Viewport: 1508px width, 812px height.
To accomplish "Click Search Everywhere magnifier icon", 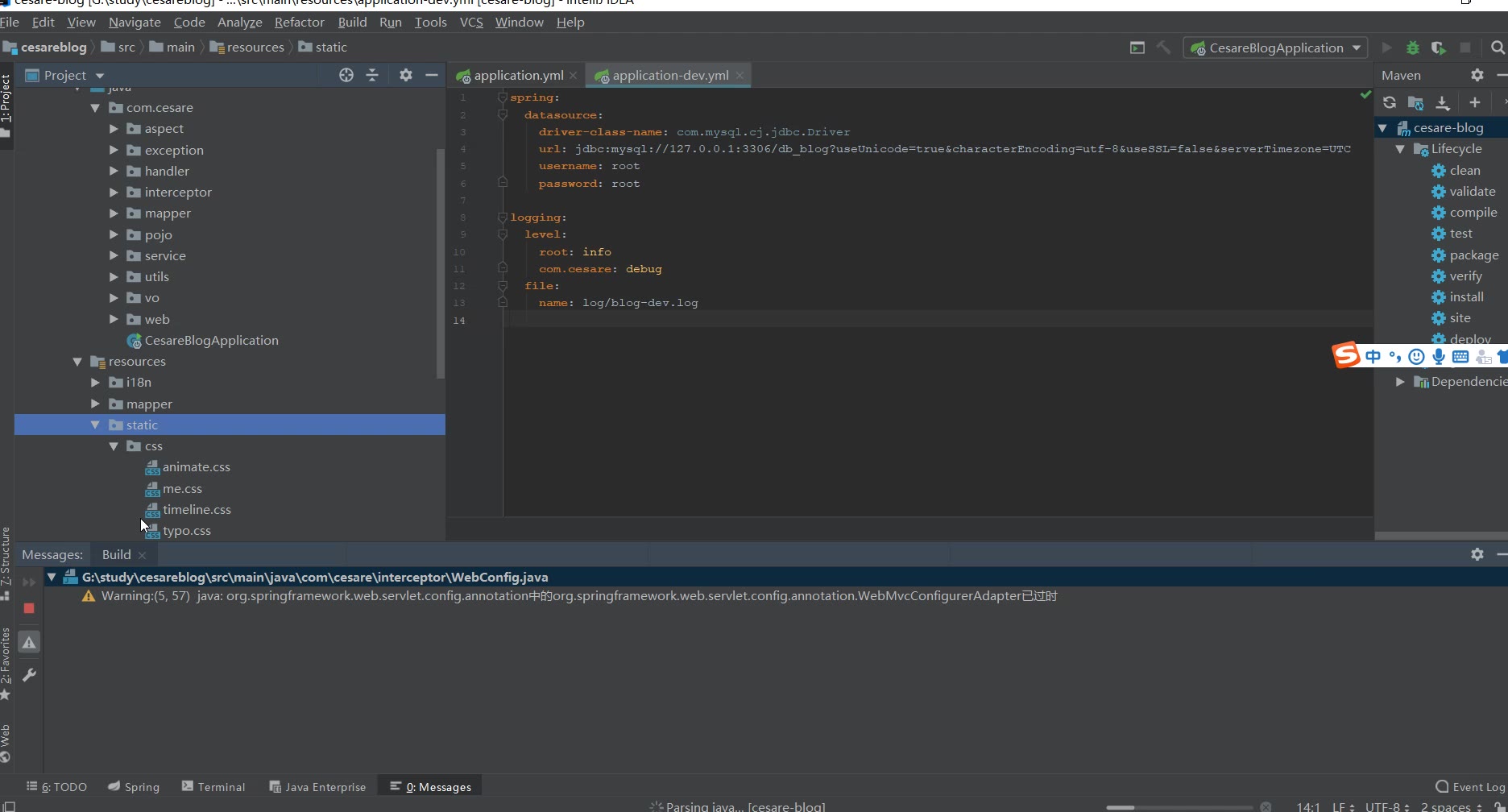I will [1498, 48].
